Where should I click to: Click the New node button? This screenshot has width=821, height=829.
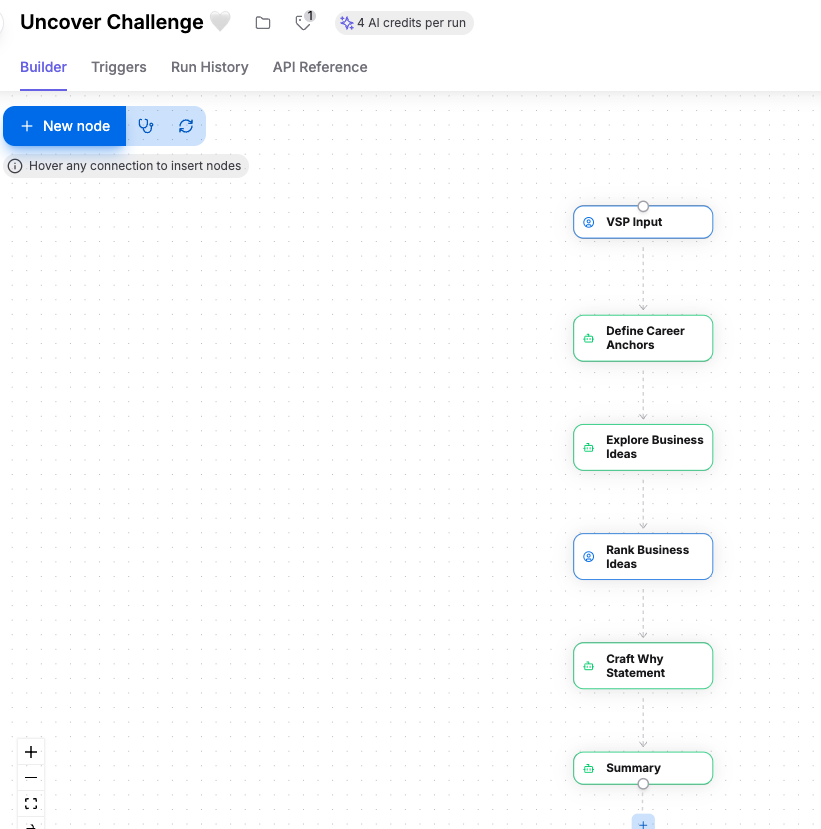(x=64, y=126)
